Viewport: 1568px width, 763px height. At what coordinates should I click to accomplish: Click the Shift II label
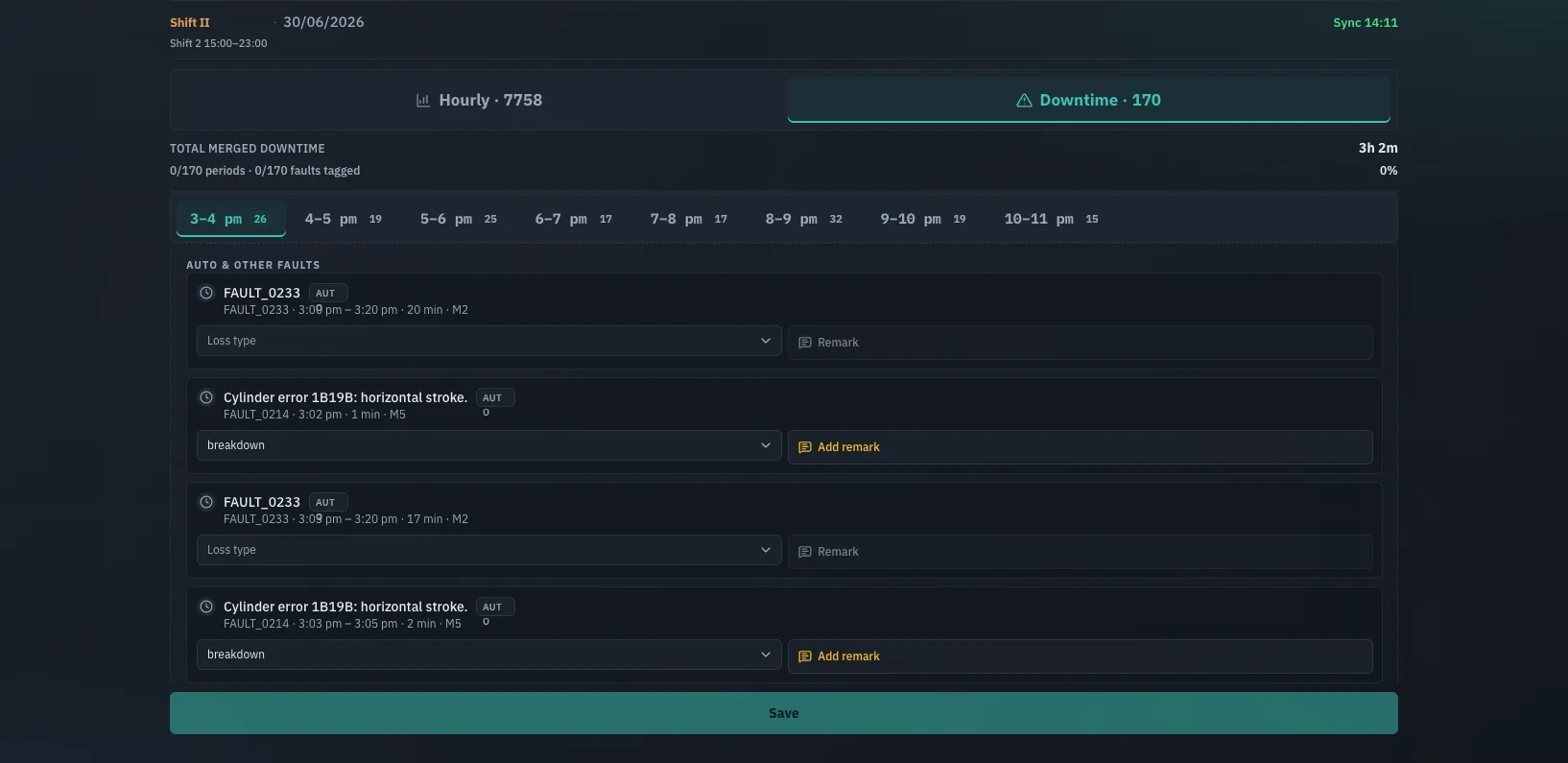190,22
